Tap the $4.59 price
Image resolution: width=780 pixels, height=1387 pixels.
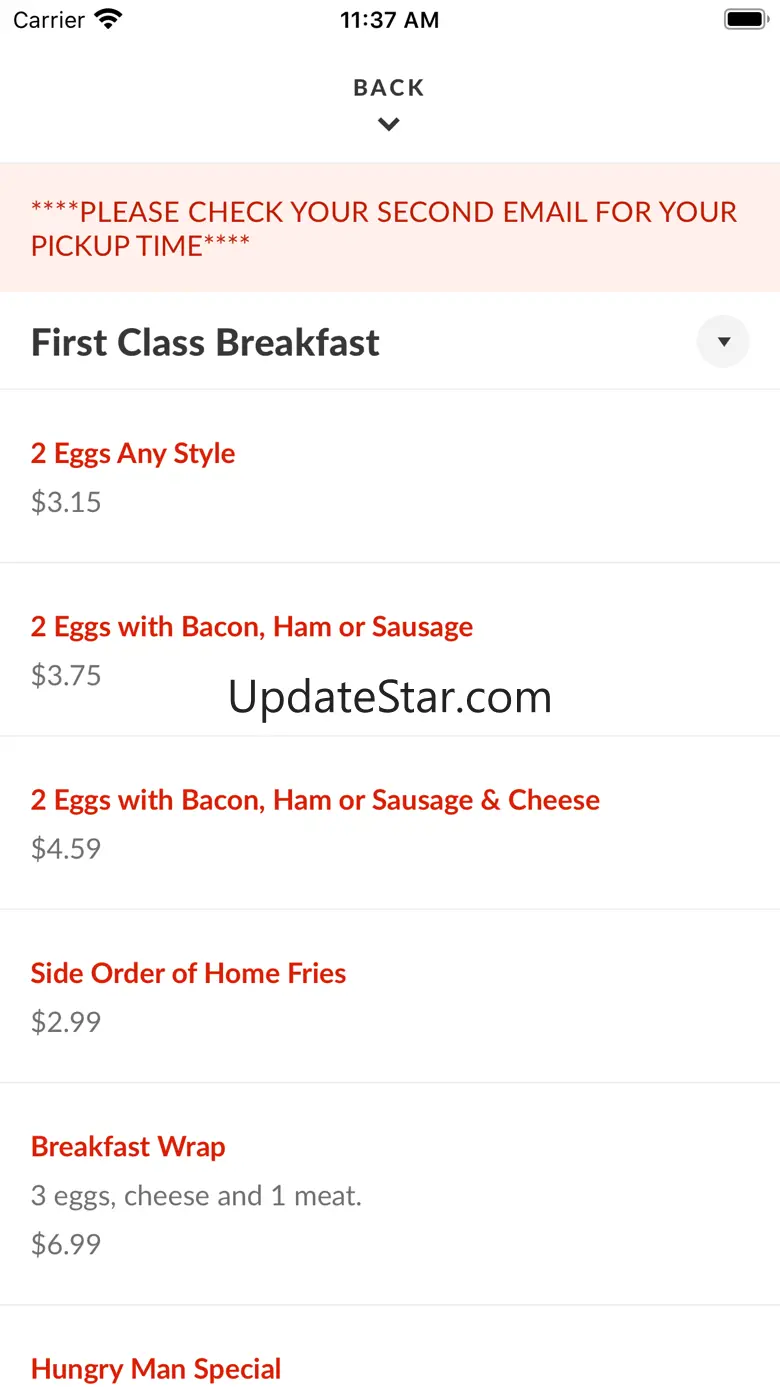click(x=66, y=849)
